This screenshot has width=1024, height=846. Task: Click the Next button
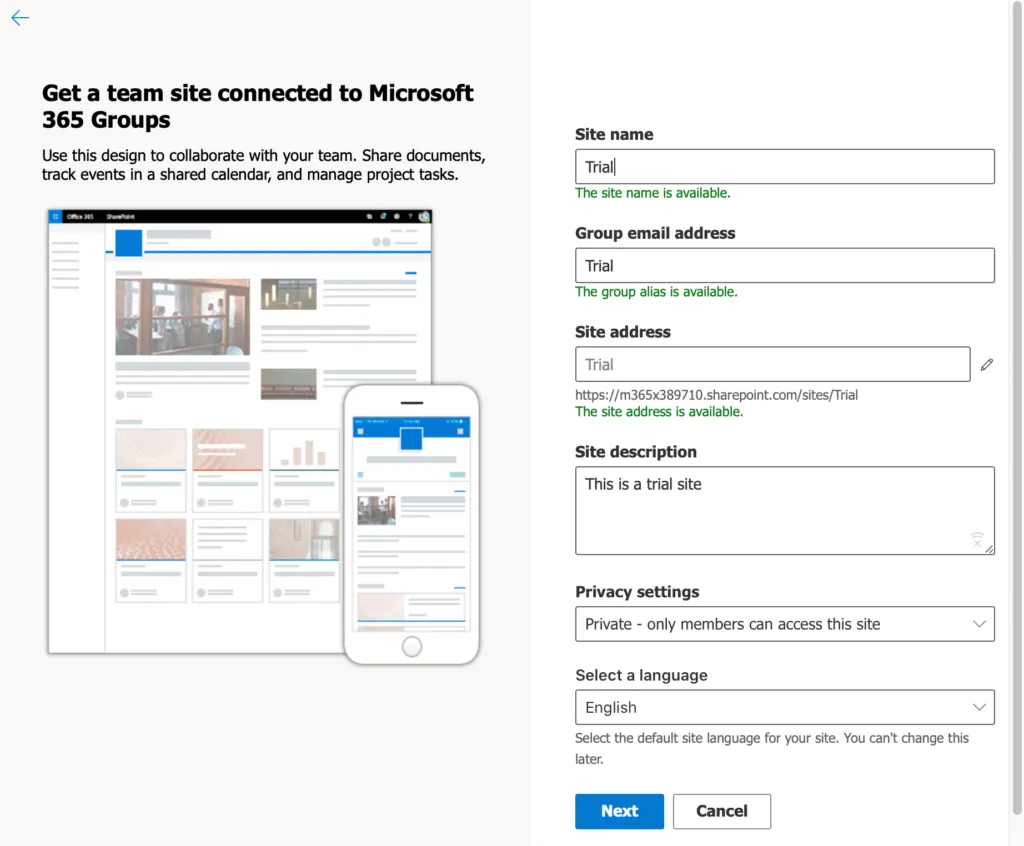[619, 811]
